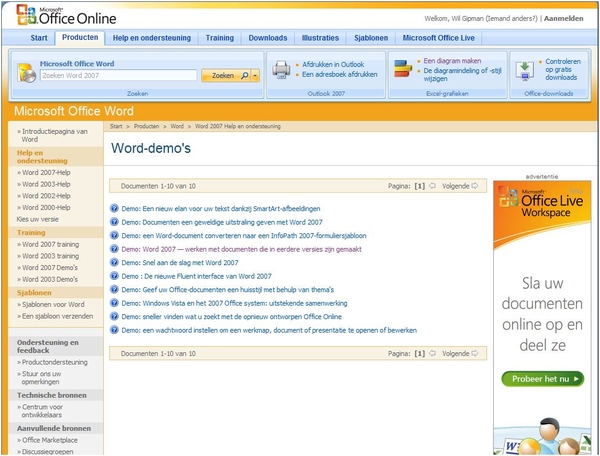Click 'Controleren op gratis downloads' link
Viewport: 600px width, 456px height.
562,69
